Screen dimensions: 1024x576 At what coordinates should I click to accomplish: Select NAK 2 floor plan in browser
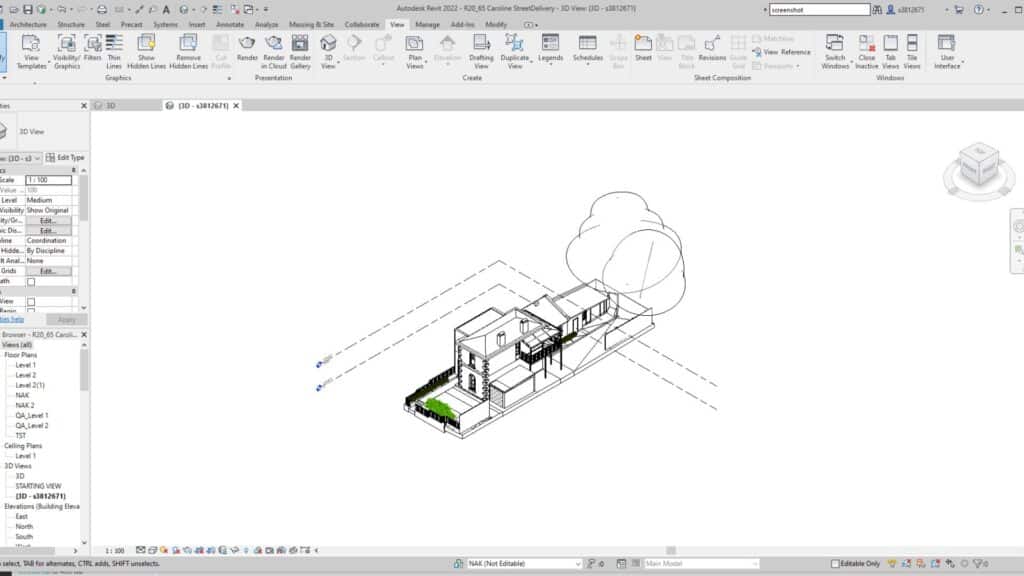(x=25, y=405)
